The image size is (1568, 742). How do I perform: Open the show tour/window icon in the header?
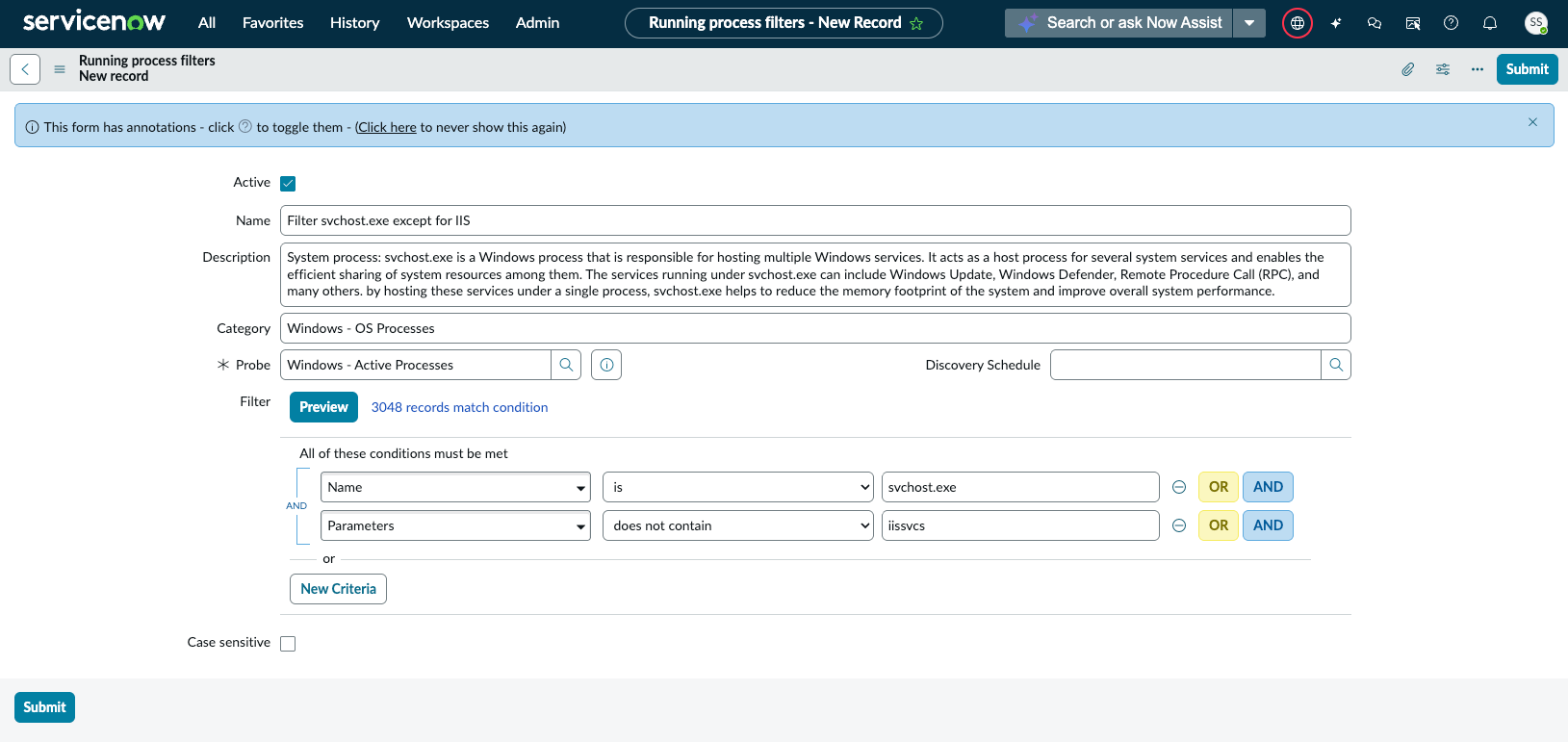coord(1413,23)
